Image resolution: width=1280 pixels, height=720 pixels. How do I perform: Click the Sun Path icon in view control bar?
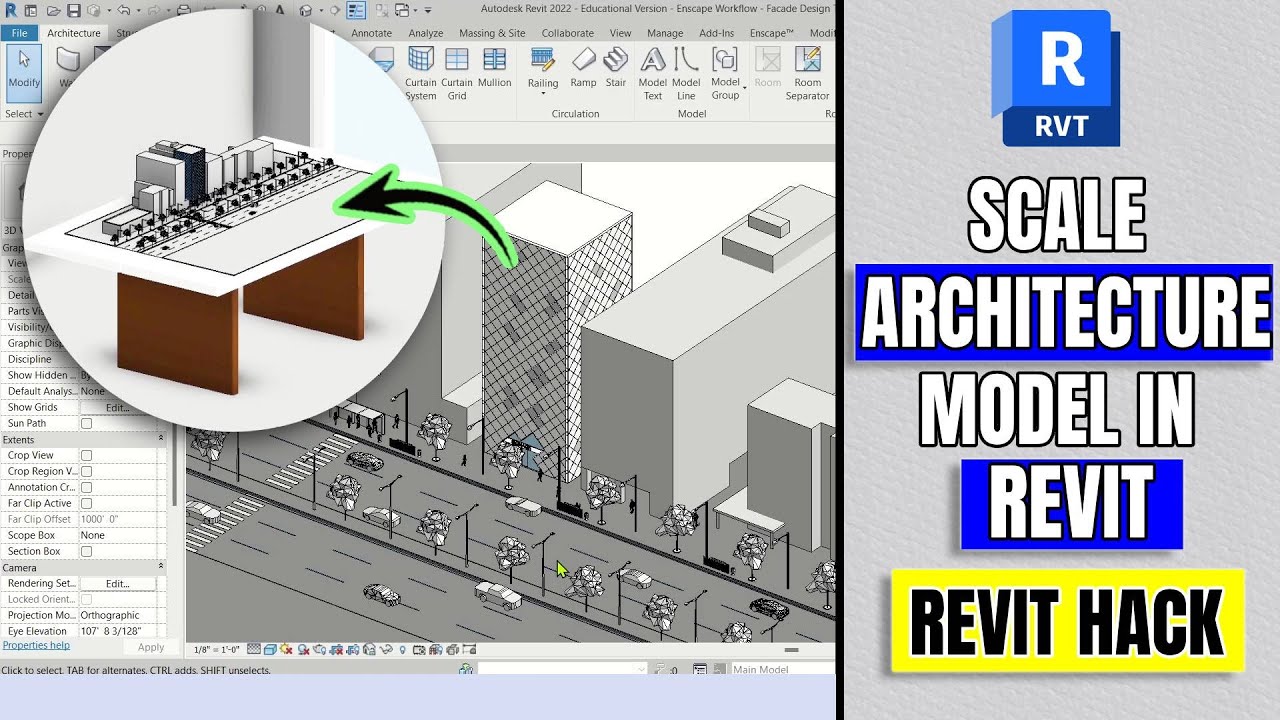point(287,649)
